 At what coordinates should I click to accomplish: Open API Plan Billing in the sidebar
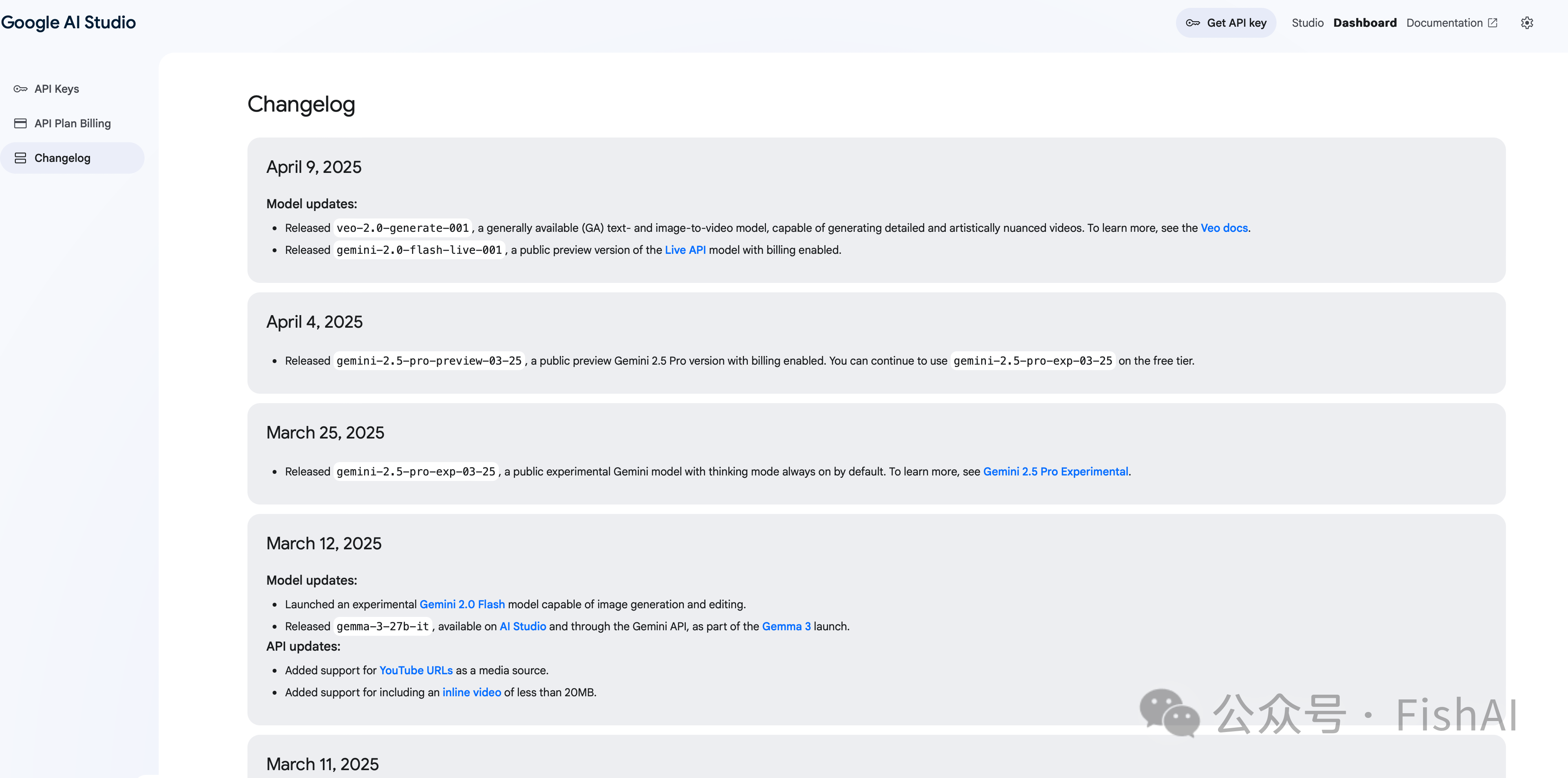72,124
